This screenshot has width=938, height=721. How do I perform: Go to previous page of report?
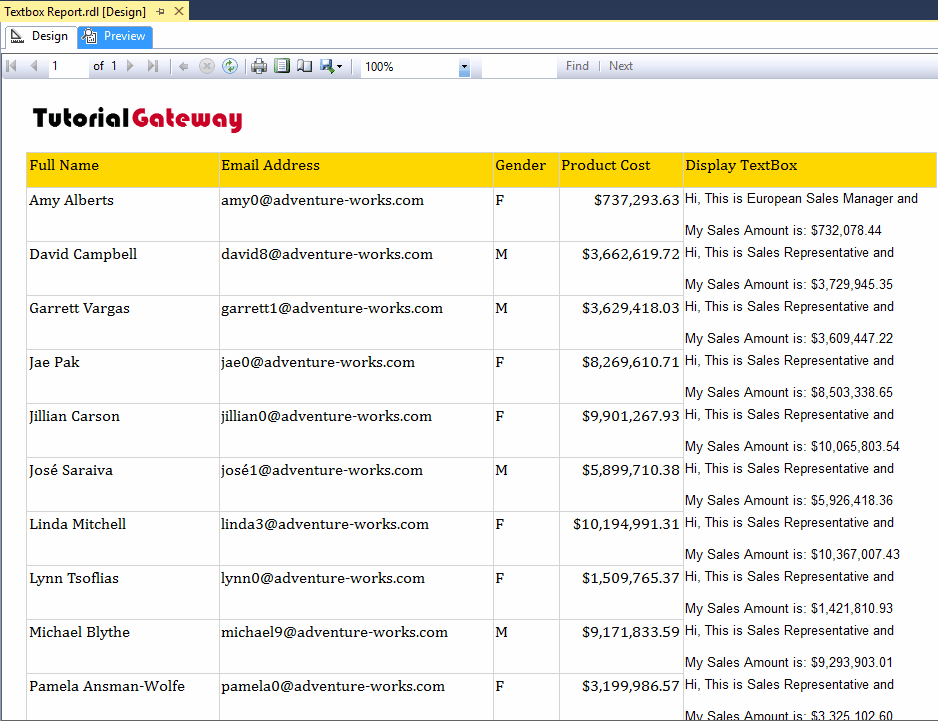coord(34,66)
